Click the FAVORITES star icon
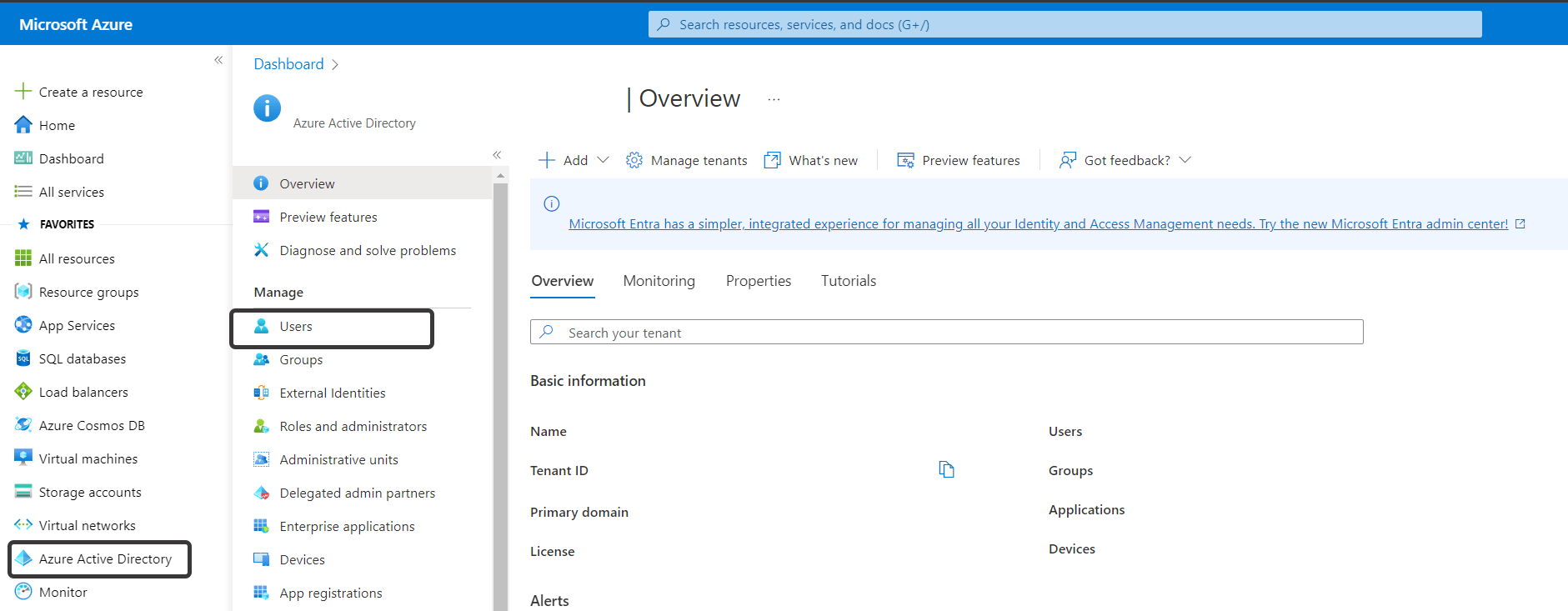1568x611 pixels. pos(23,224)
